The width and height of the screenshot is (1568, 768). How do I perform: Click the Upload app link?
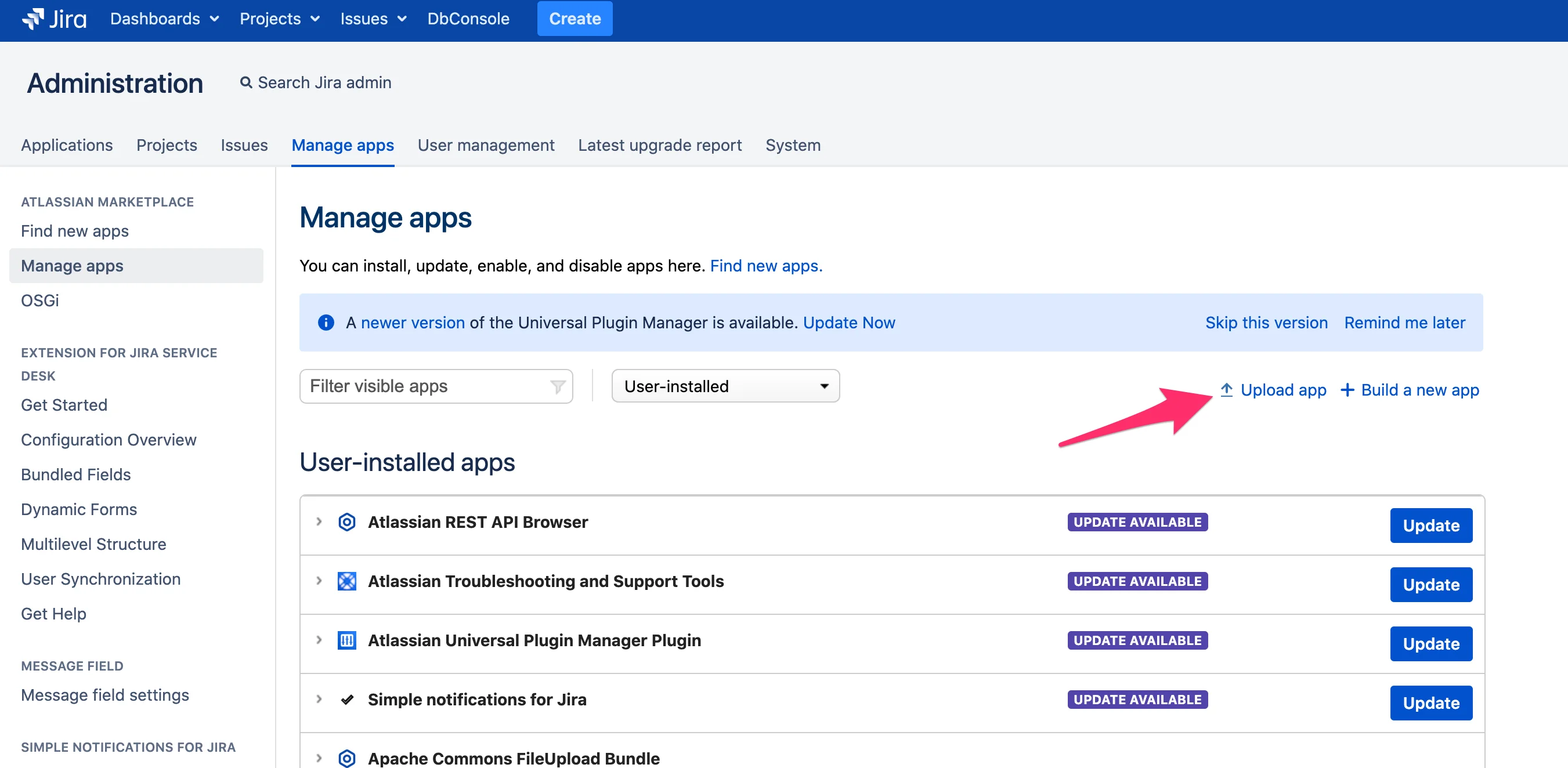click(x=1273, y=390)
